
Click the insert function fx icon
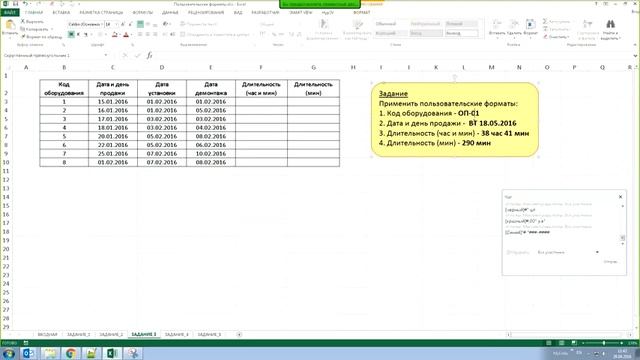click(149, 55)
